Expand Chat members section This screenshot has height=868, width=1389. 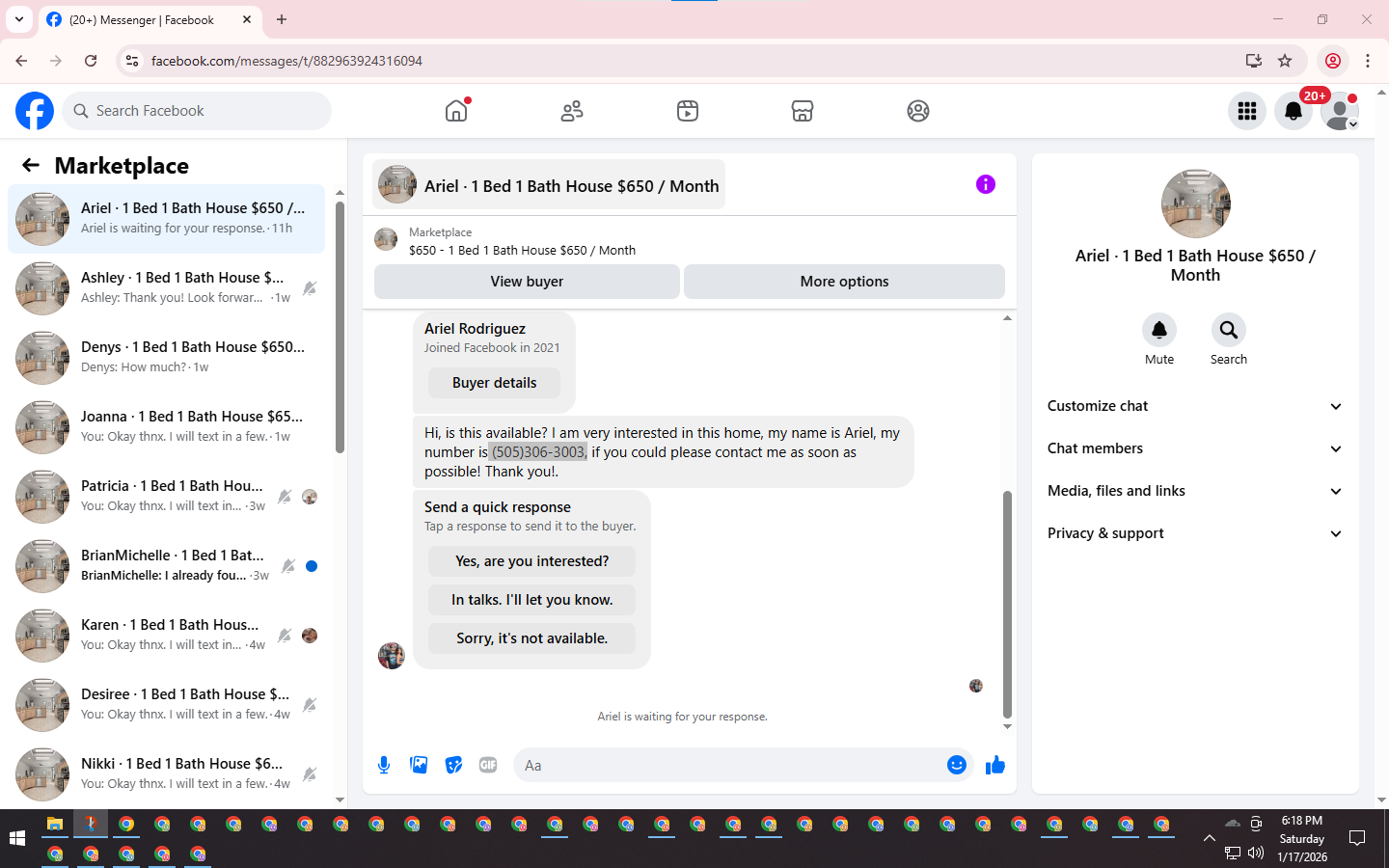pyautogui.click(x=1195, y=448)
